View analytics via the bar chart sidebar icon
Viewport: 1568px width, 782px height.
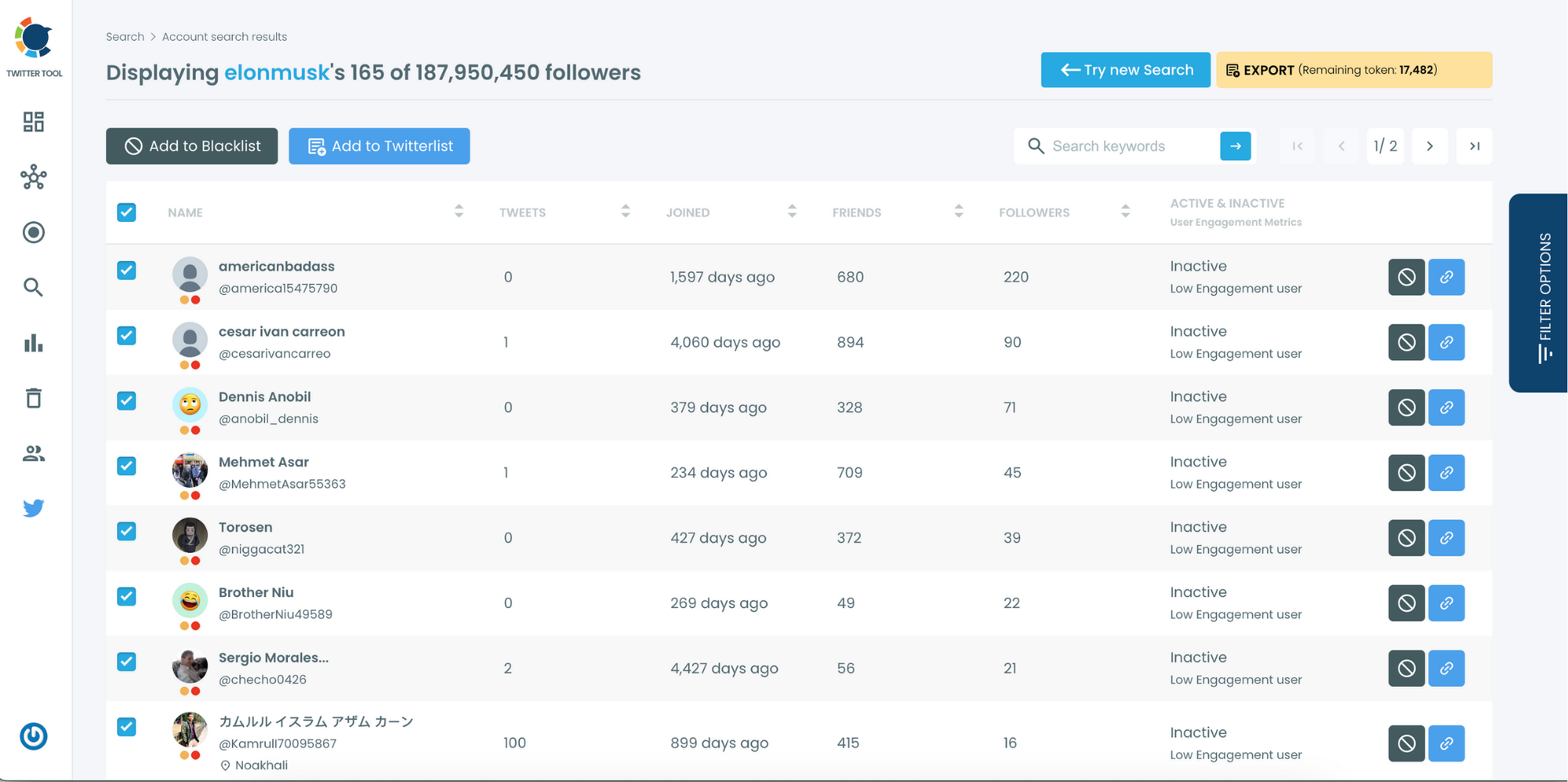(34, 343)
